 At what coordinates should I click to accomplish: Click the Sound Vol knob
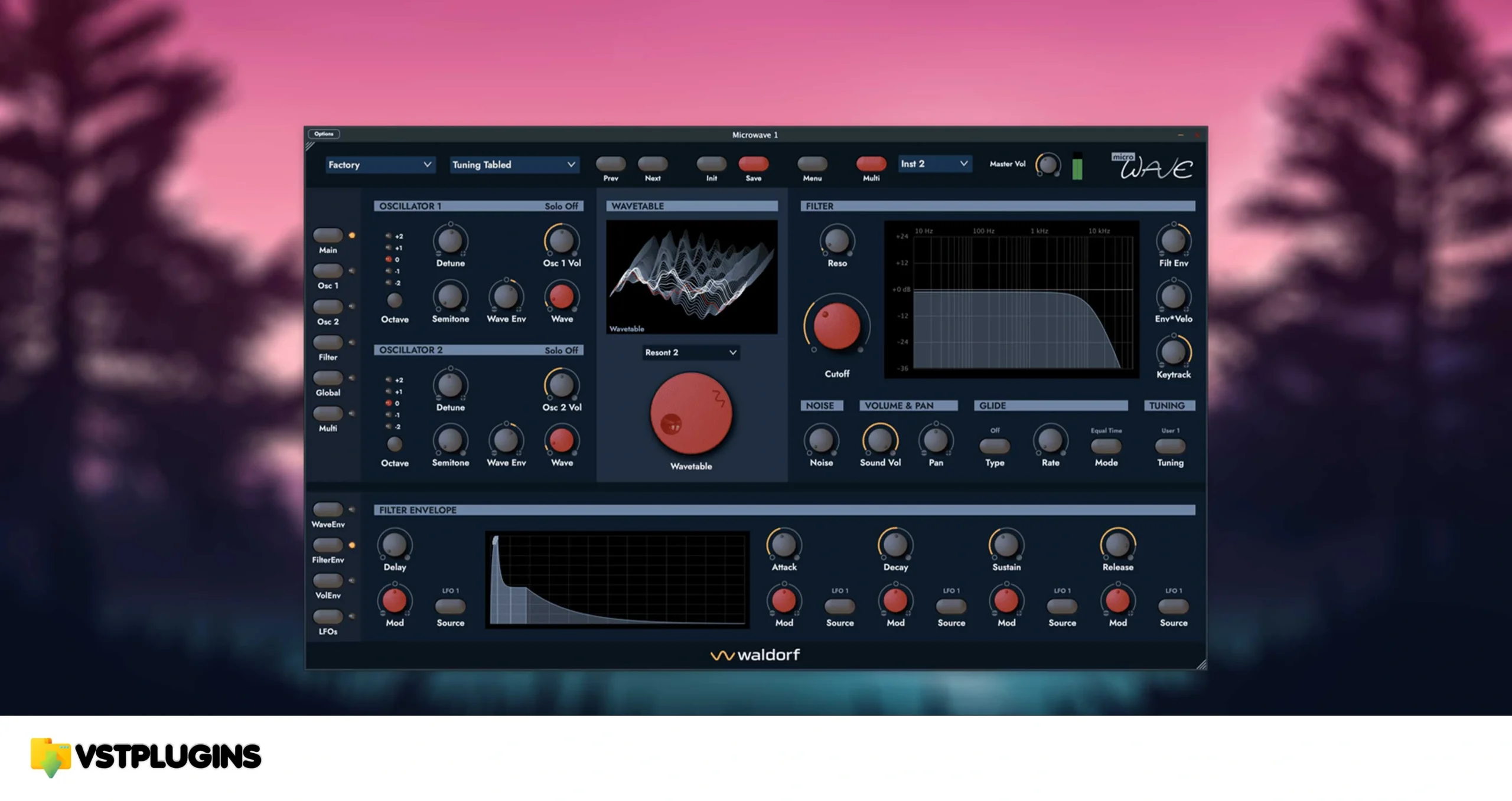pos(880,440)
